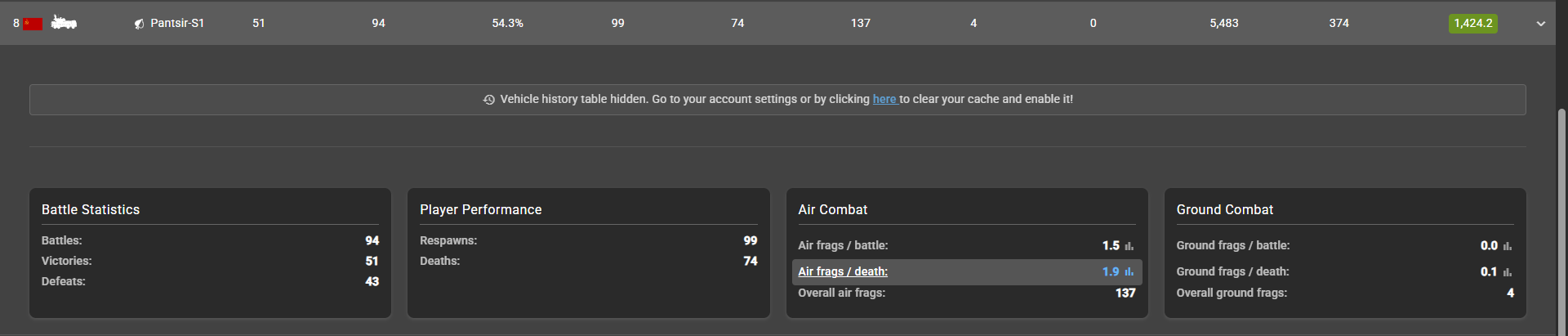Click the underlined Air frags / death label
This screenshot has width=1568, height=336.
click(x=843, y=271)
